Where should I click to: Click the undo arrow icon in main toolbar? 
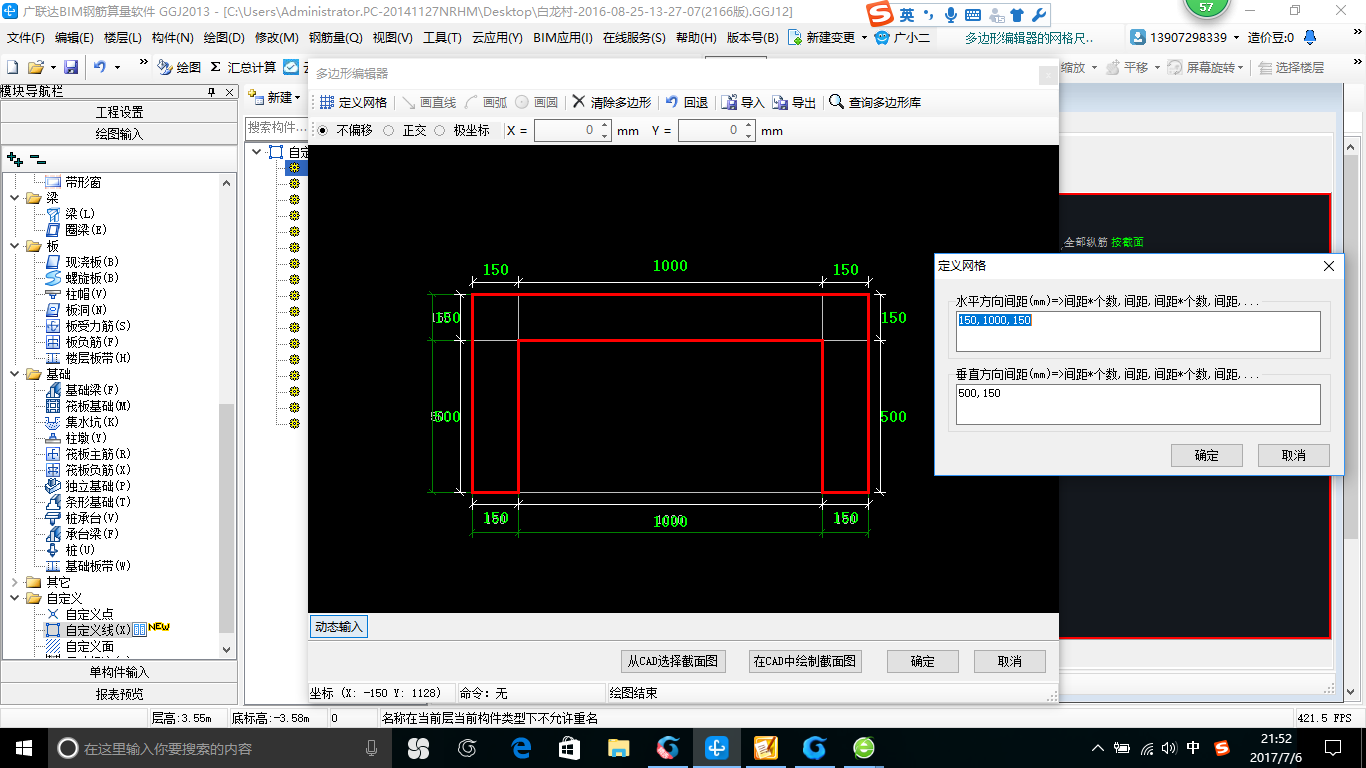click(100, 67)
